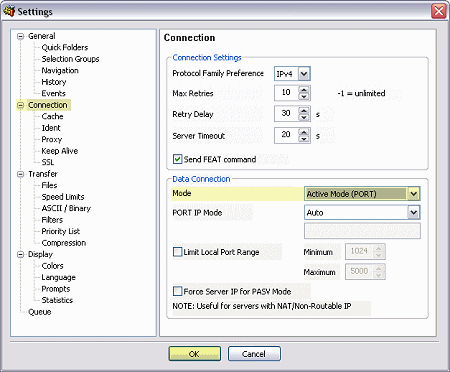The width and height of the screenshot is (450, 372).
Task: Click the Max Retries value field
Action: (286, 93)
